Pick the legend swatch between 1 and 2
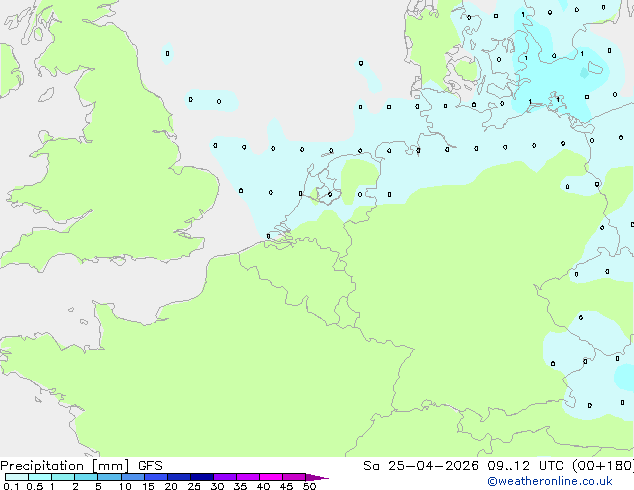 click(x=63, y=477)
